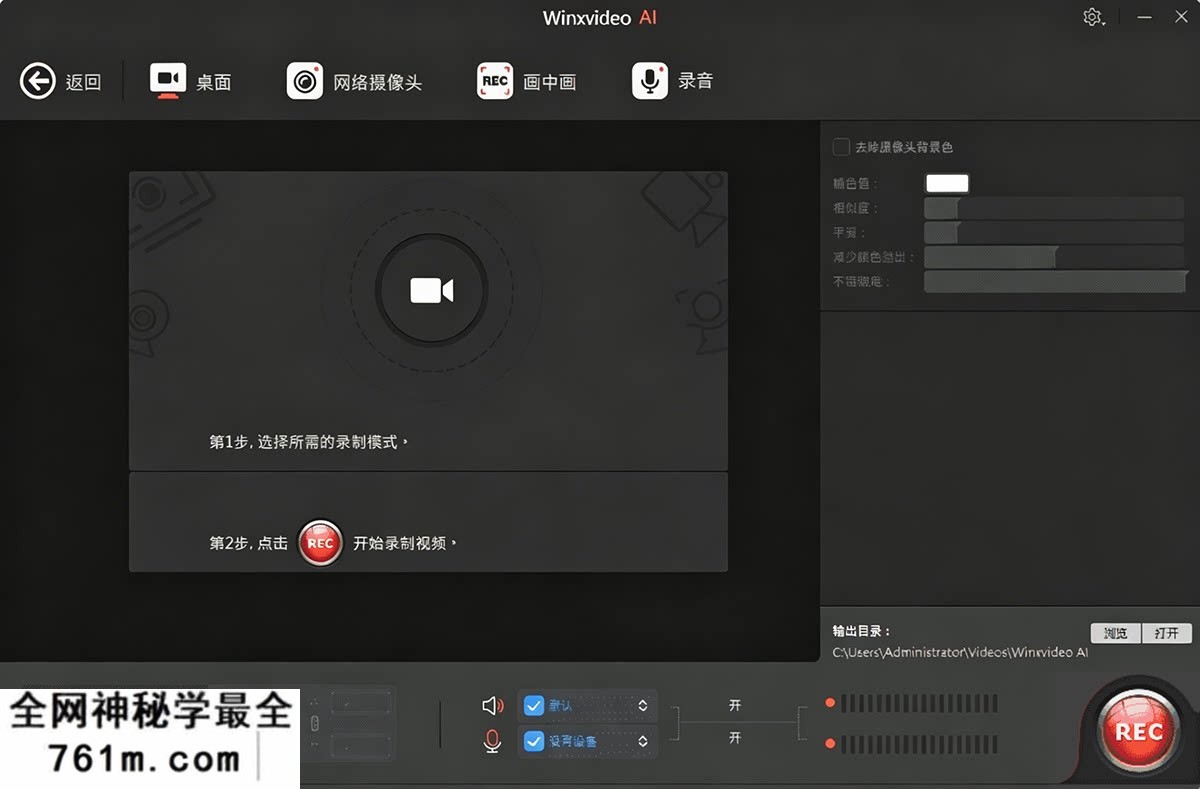Click the small red REC icon in step 2
This screenshot has height=789, width=1200.
[320, 543]
